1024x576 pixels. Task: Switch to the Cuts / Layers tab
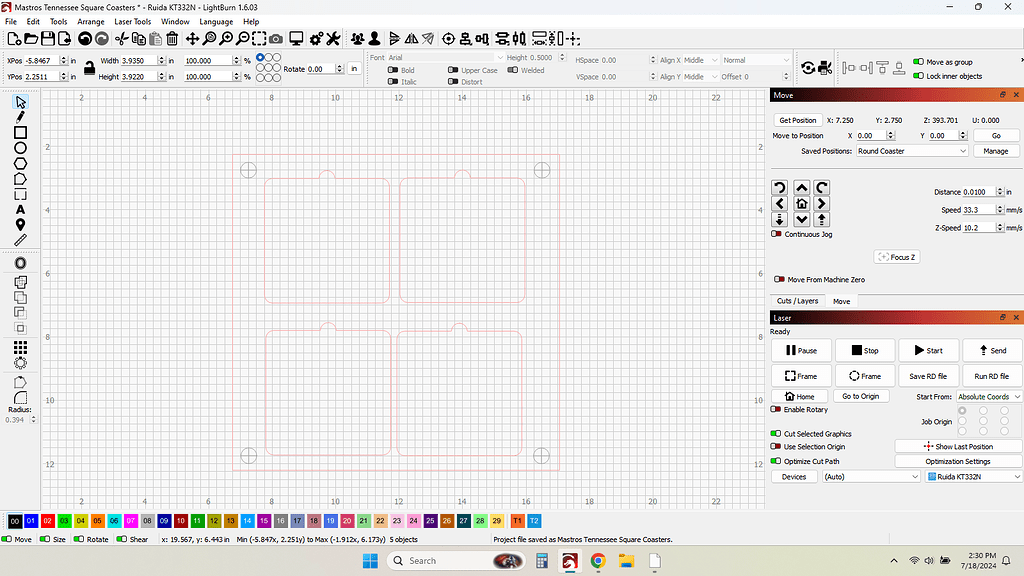797,300
